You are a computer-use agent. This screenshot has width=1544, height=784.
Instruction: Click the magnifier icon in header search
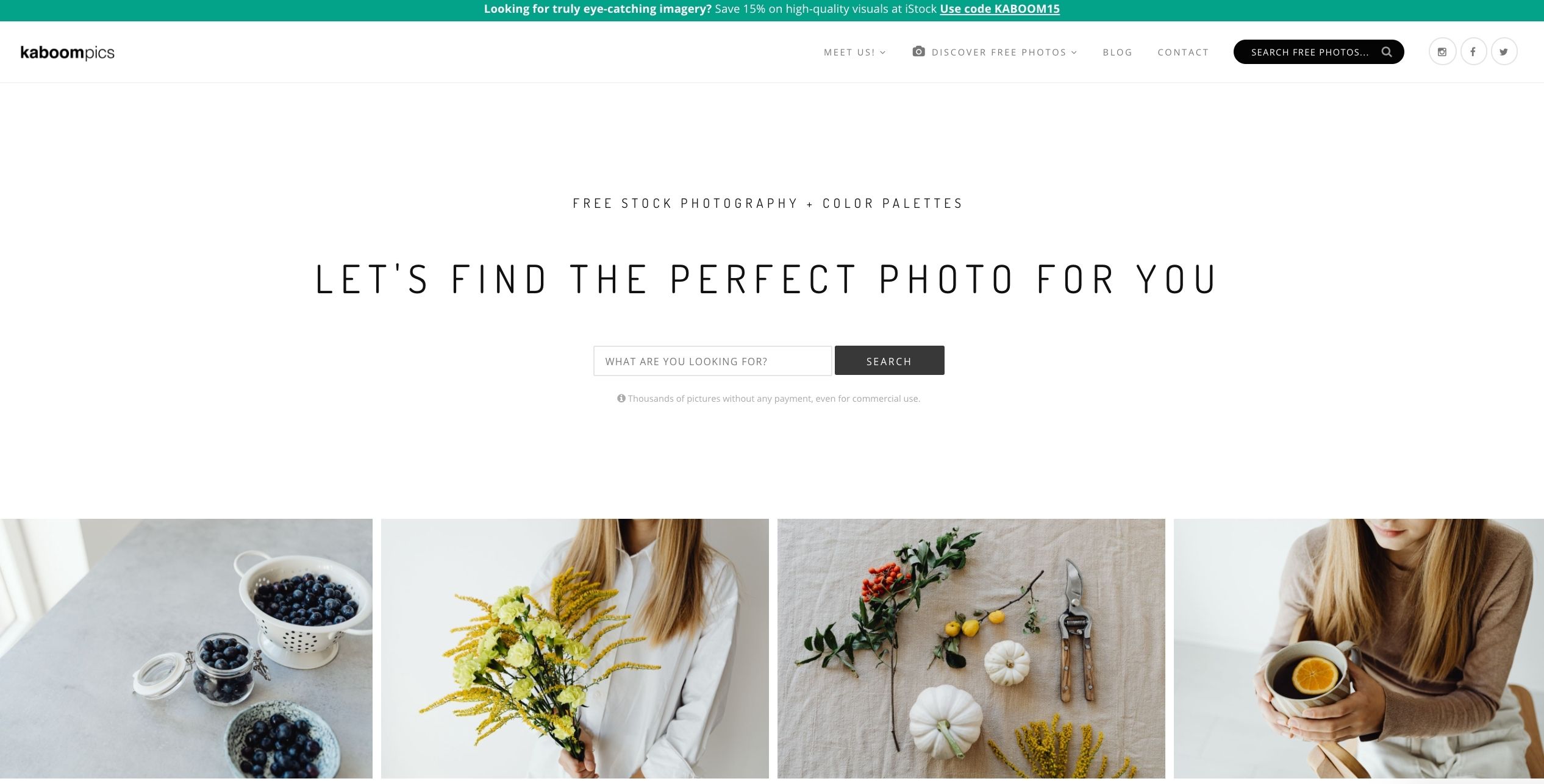1387,52
